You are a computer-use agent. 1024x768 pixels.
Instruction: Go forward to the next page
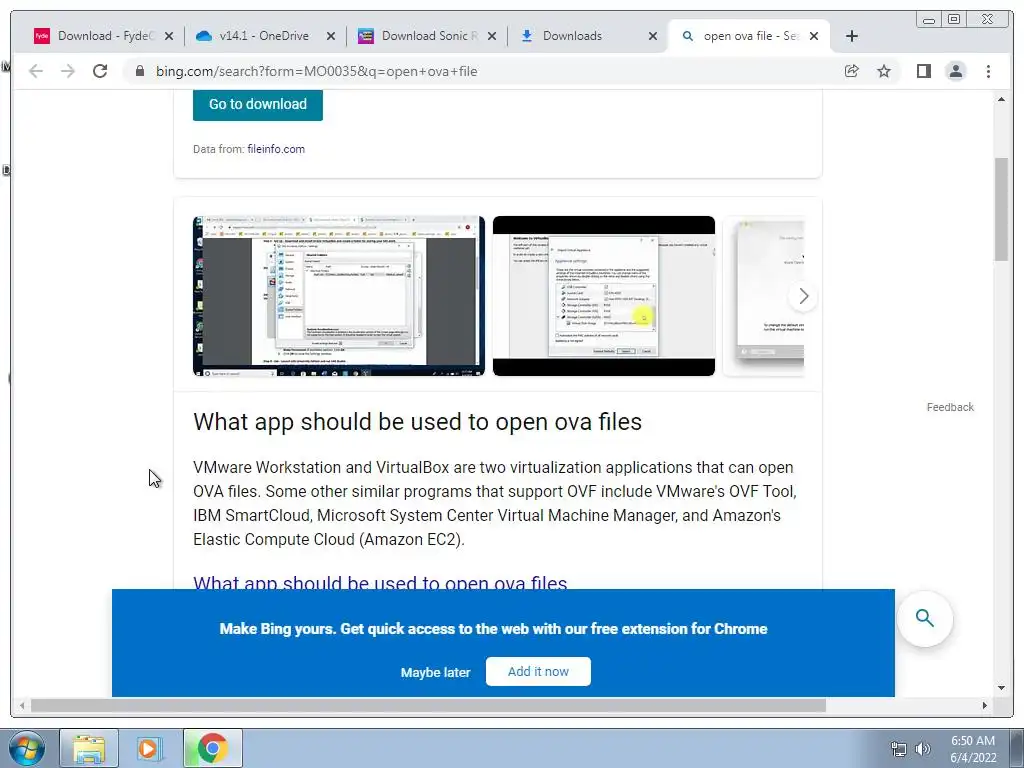click(68, 71)
